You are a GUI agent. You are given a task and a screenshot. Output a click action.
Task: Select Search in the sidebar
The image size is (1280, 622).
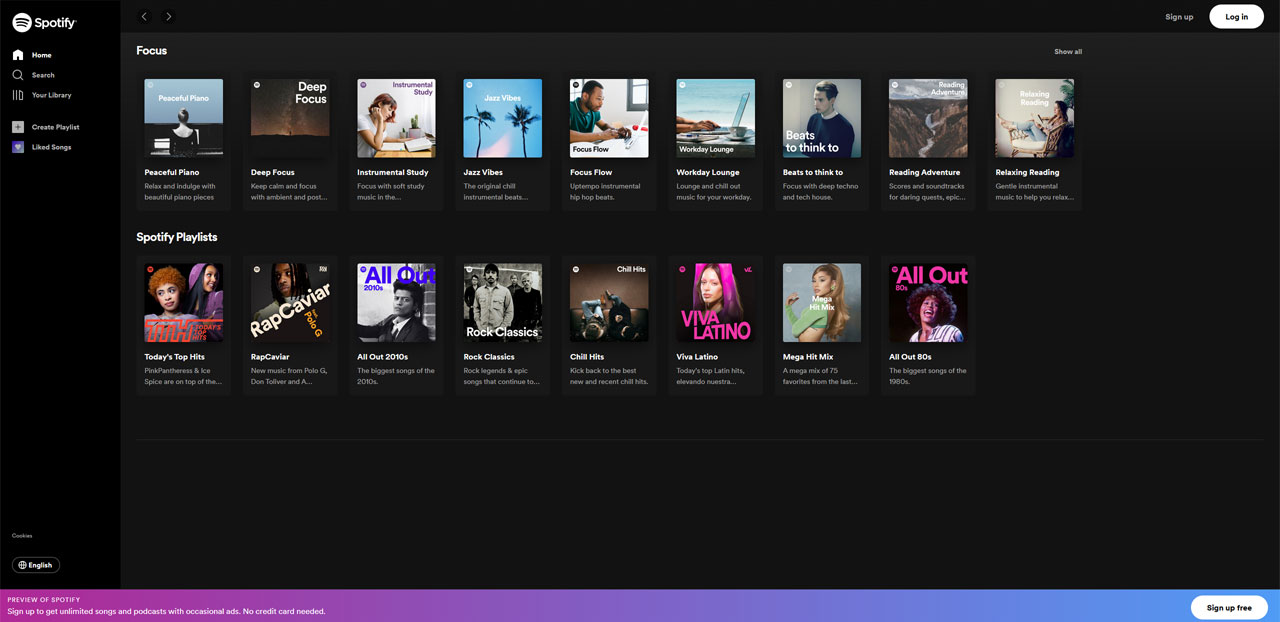coord(43,75)
